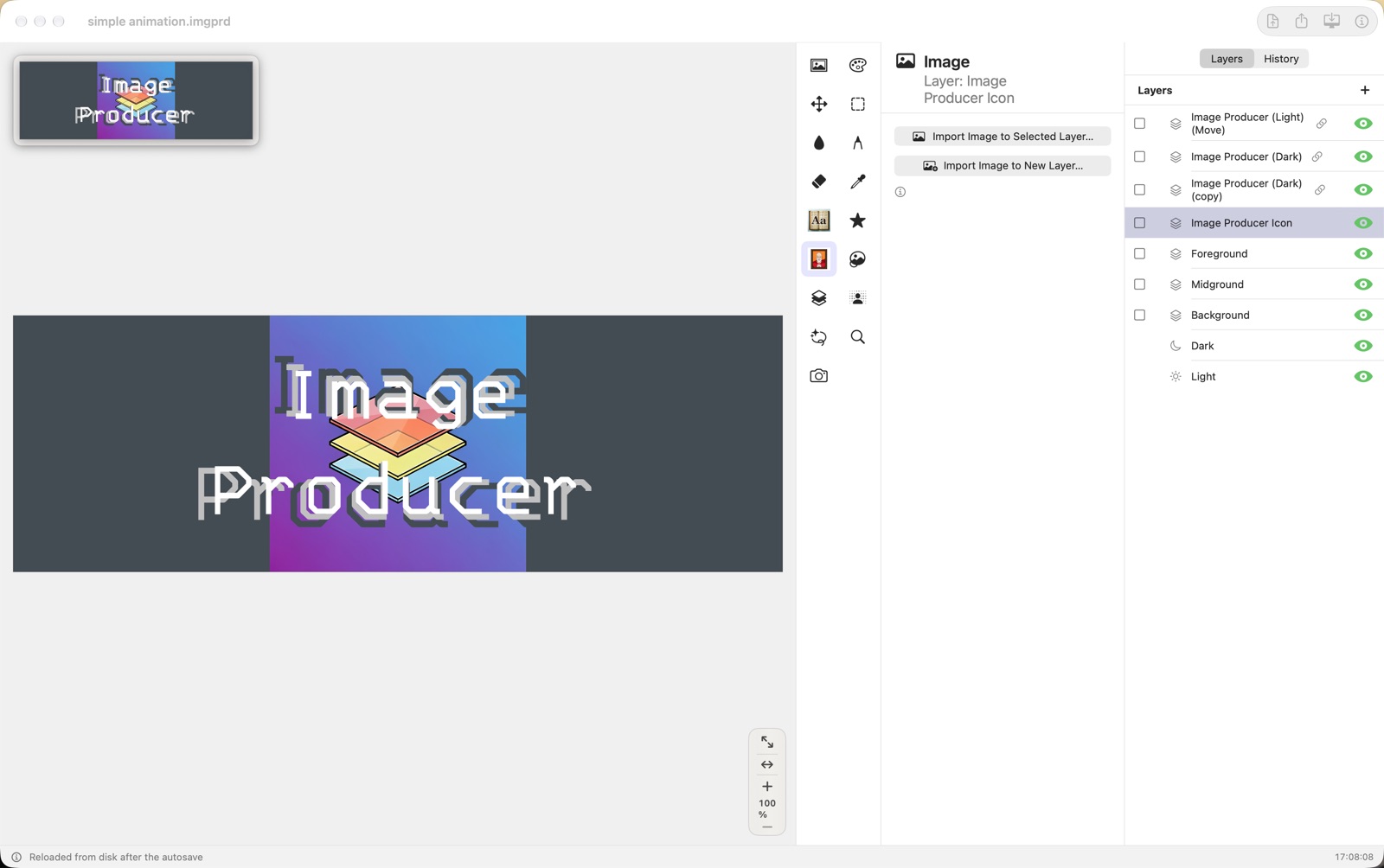Hide the Image Producer Icon layer
Screen dimensions: 1384x868
(1363, 223)
